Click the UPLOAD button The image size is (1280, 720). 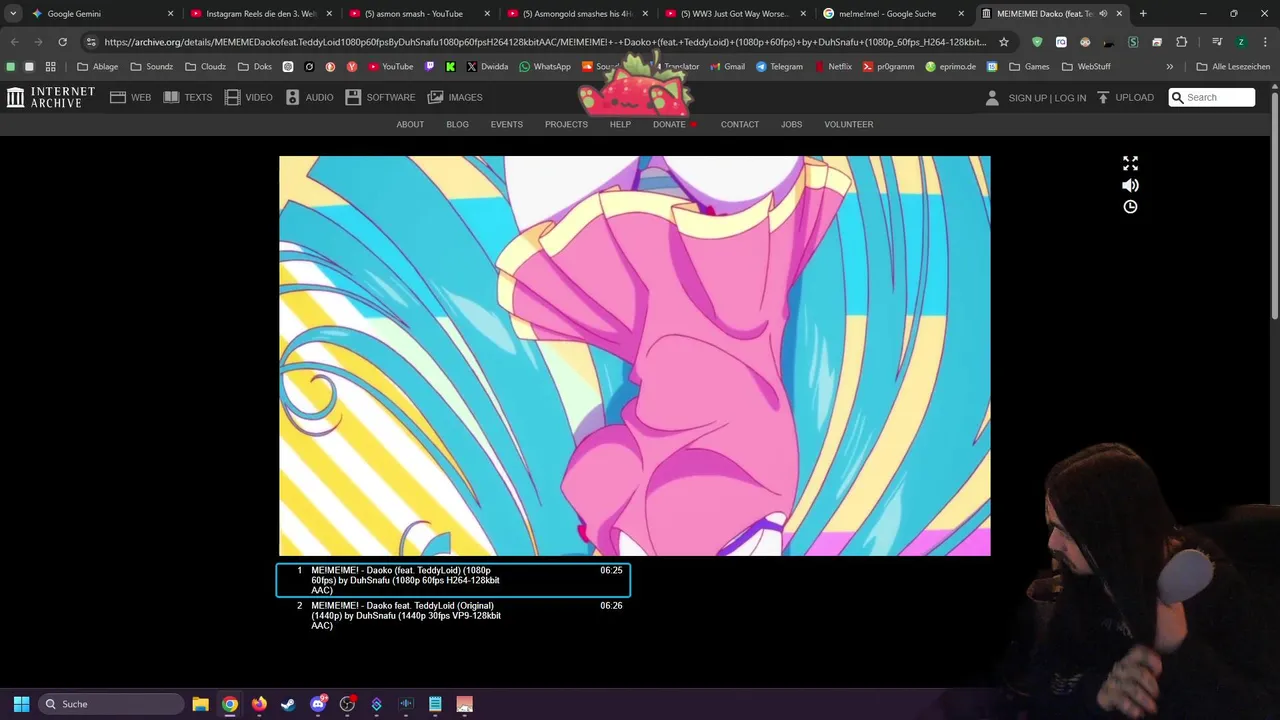coord(1125,97)
